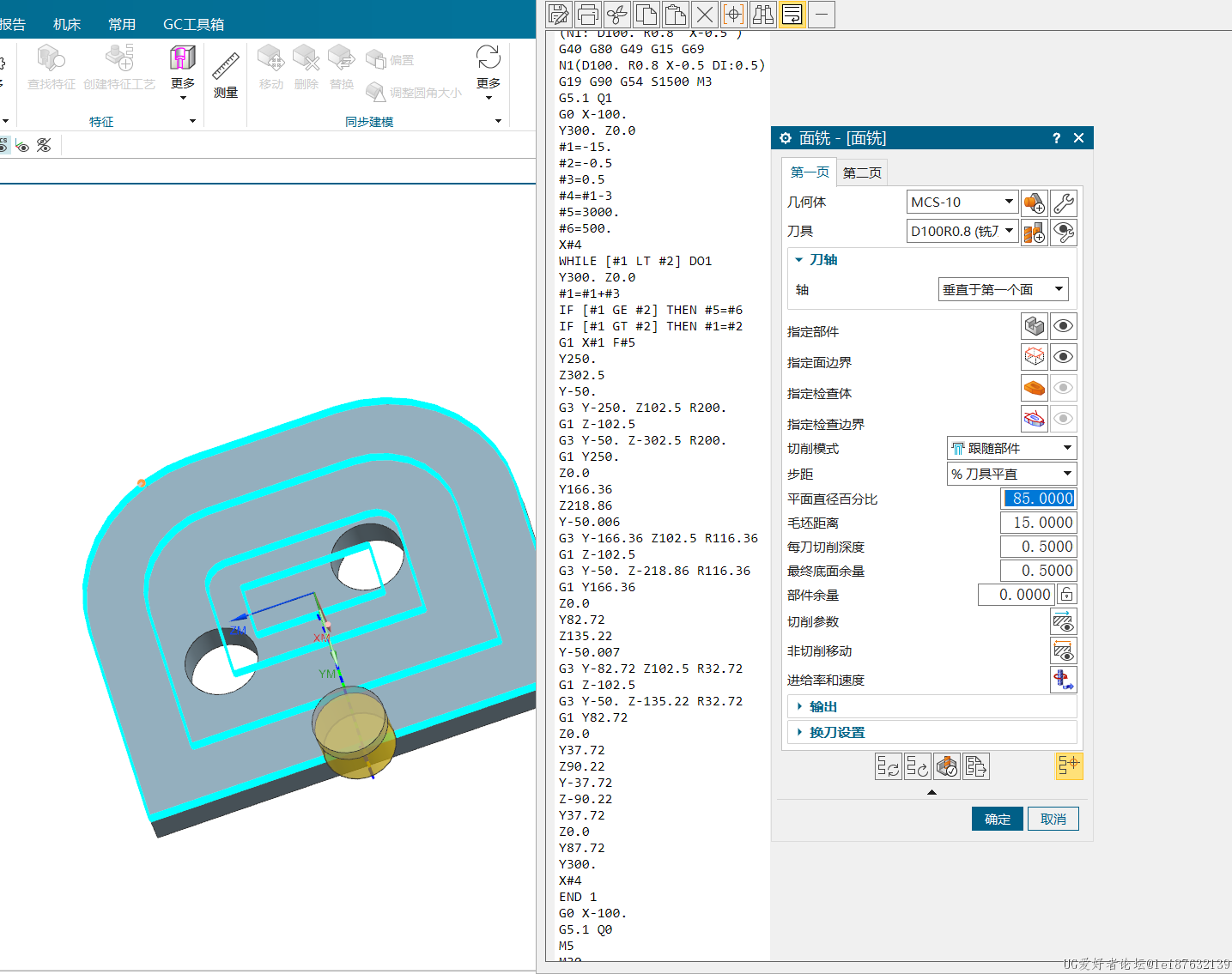Open the 切削模式 dropdown set to 跟随部件
This screenshot has height=974, width=1232.
point(1011,448)
